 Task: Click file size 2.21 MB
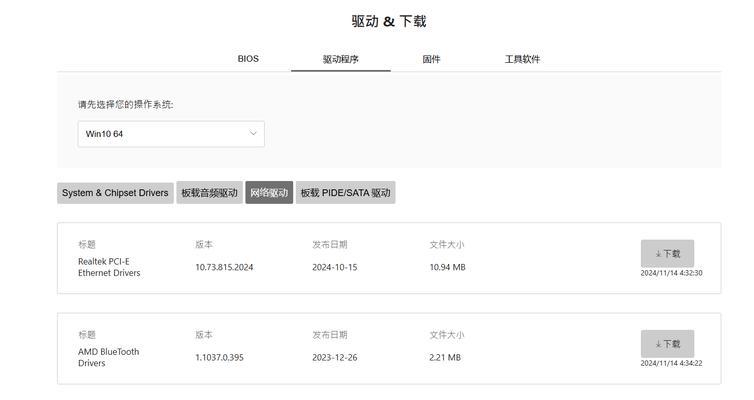pos(445,358)
